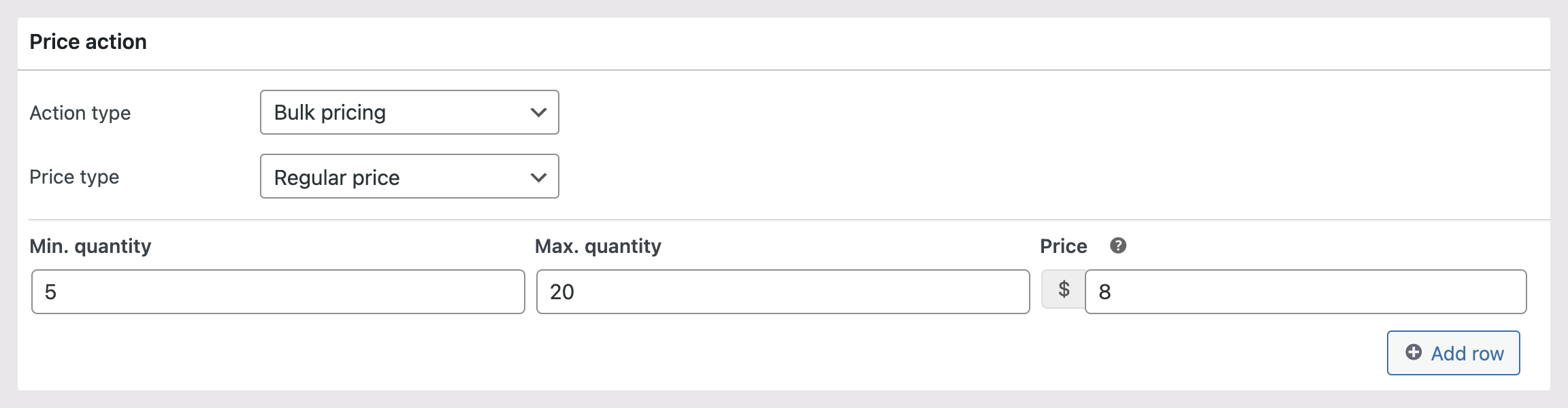Place cursor after the 5 in Min. quantity

coord(58,292)
